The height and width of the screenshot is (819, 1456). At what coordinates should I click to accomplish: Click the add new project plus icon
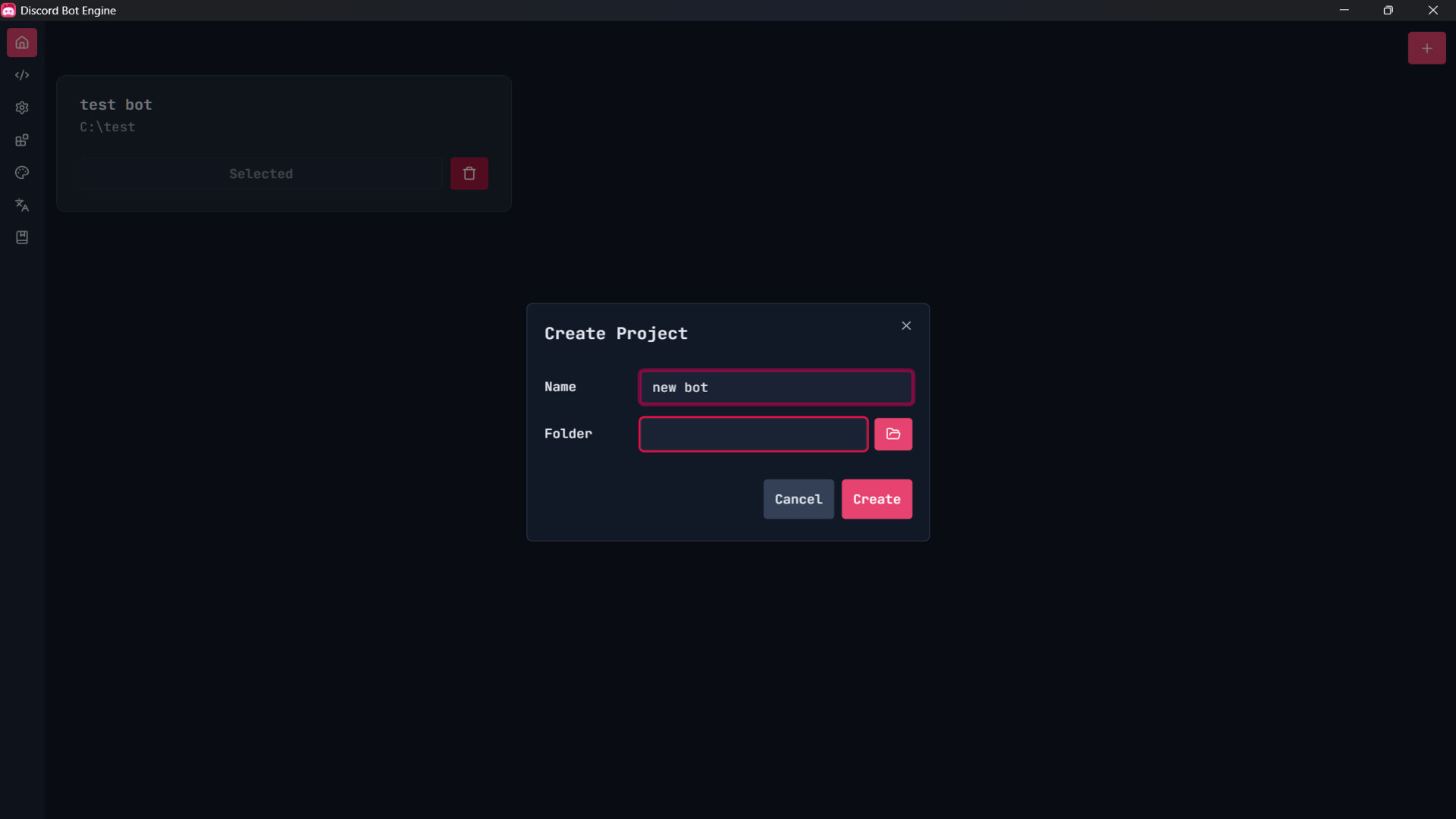click(1427, 48)
